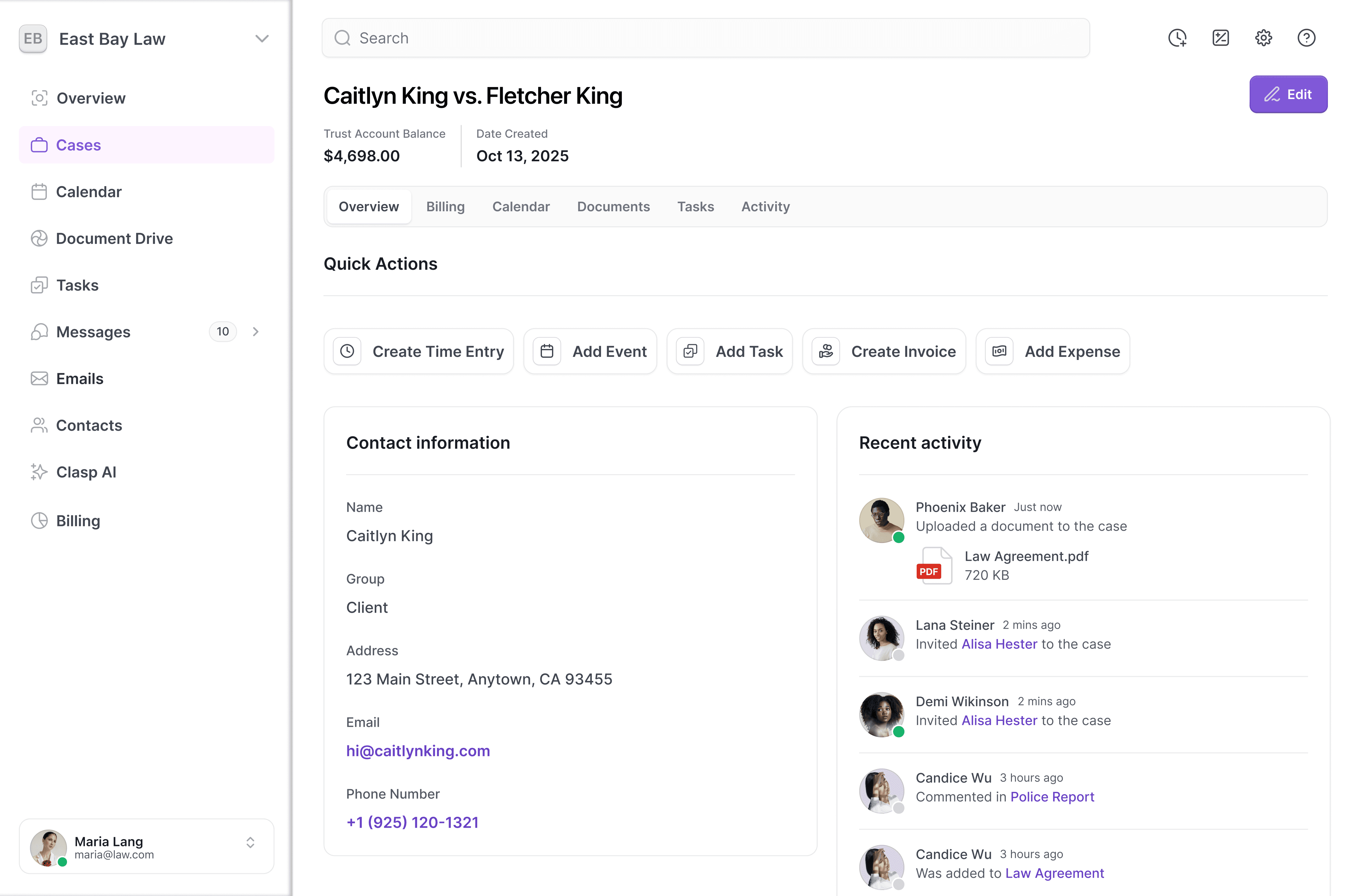Switch to the Tasks case tab
The image size is (1358, 896).
[x=695, y=207]
